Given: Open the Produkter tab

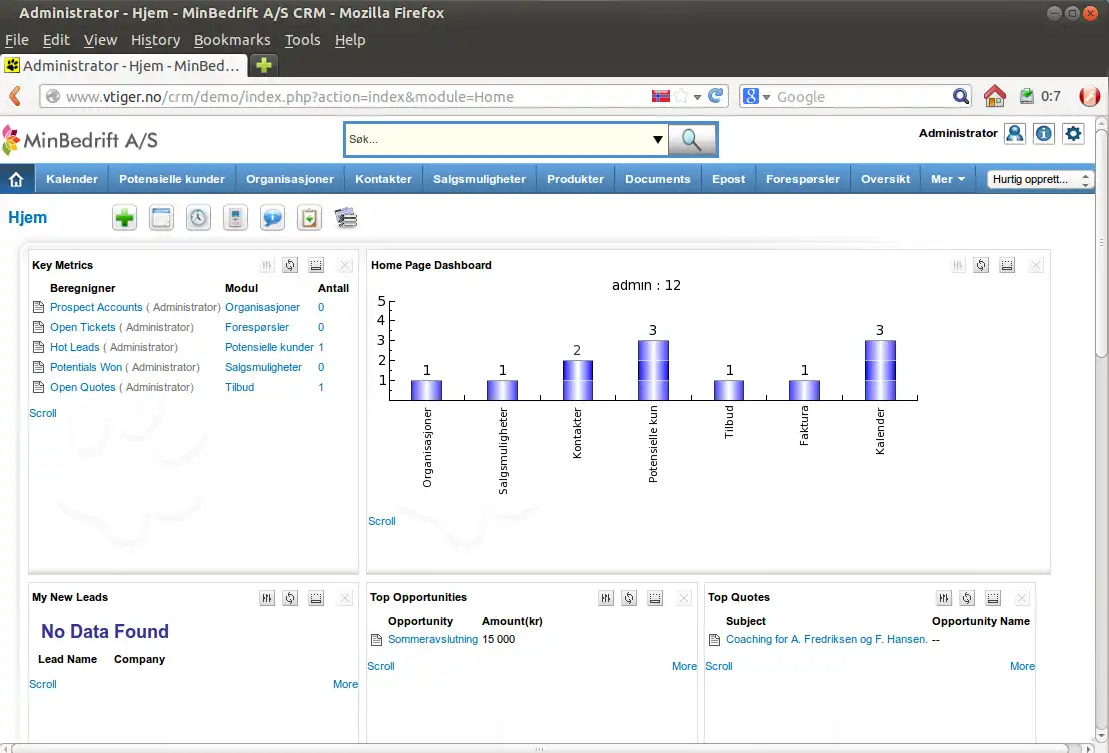Looking at the screenshot, I should [576, 180].
